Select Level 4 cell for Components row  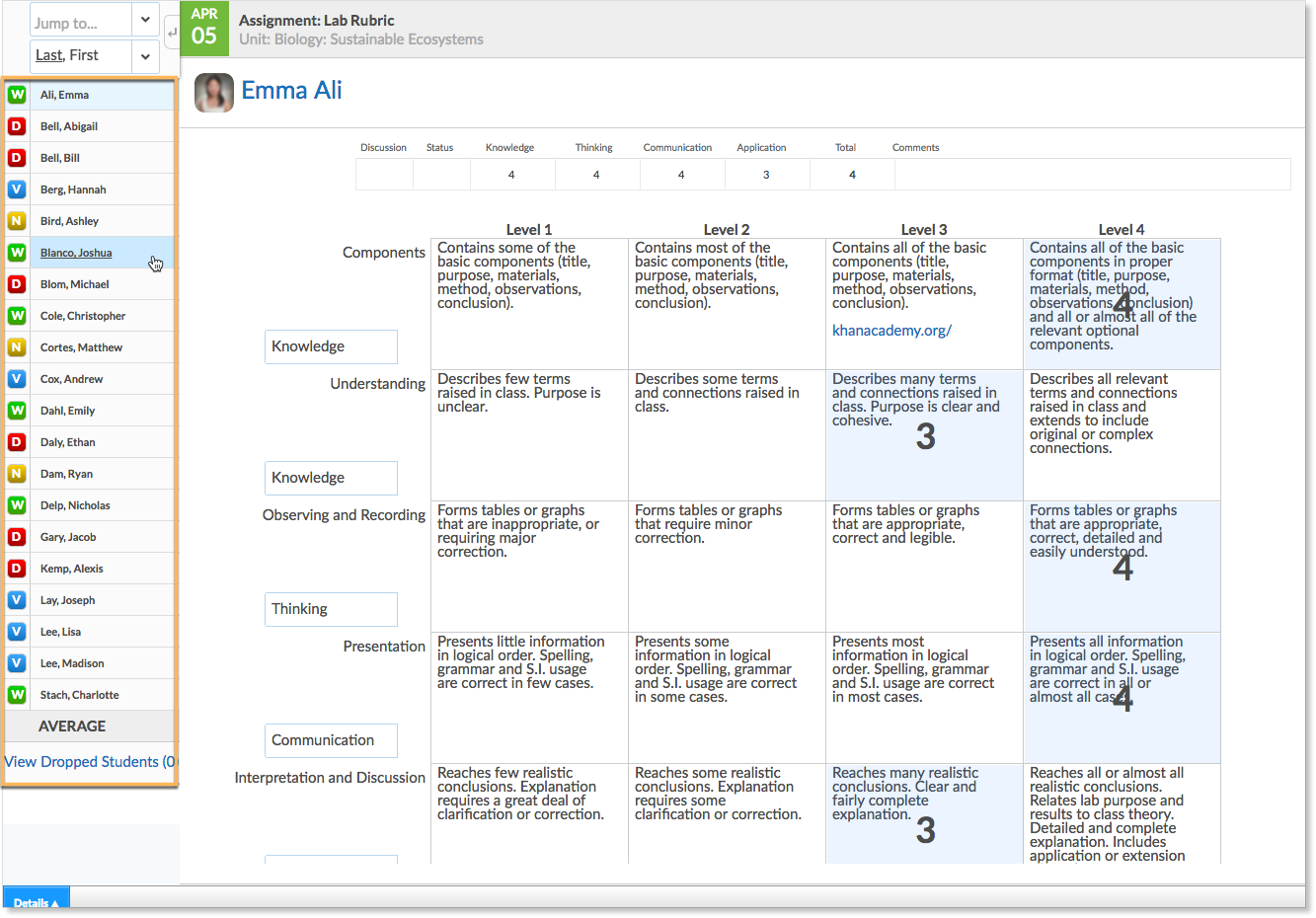coord(1122,303)
